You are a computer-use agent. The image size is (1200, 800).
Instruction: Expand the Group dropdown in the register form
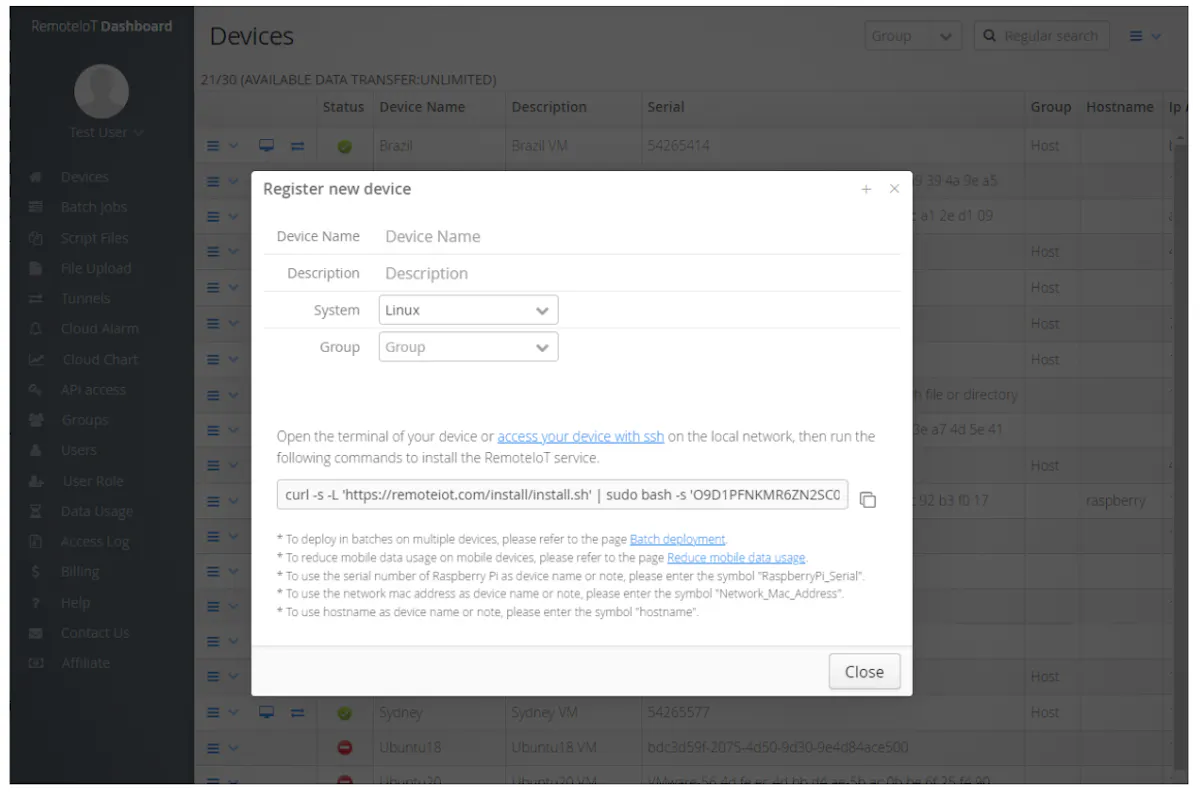click(x=467, y=346)
